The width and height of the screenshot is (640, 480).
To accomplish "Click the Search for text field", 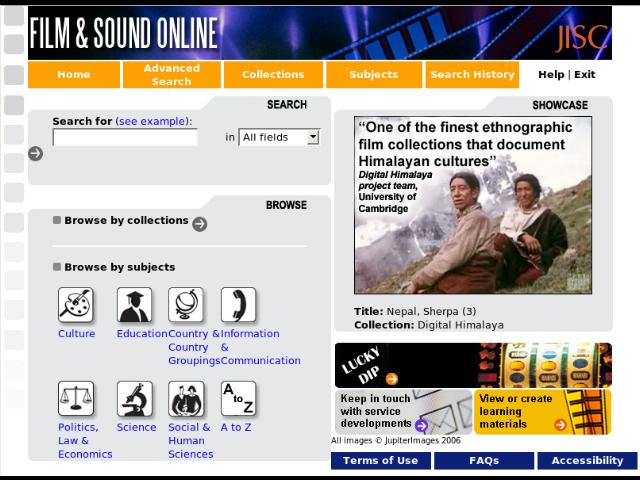I will point(125,138).
